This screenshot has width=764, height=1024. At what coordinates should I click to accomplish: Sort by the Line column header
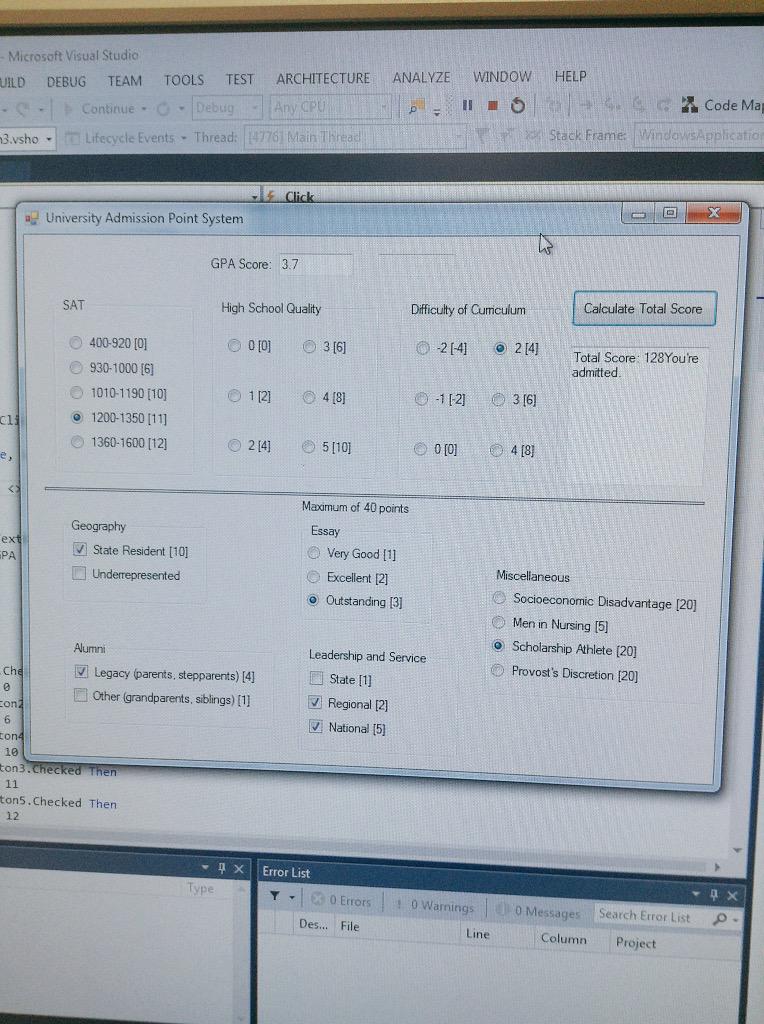click(477, 934)
